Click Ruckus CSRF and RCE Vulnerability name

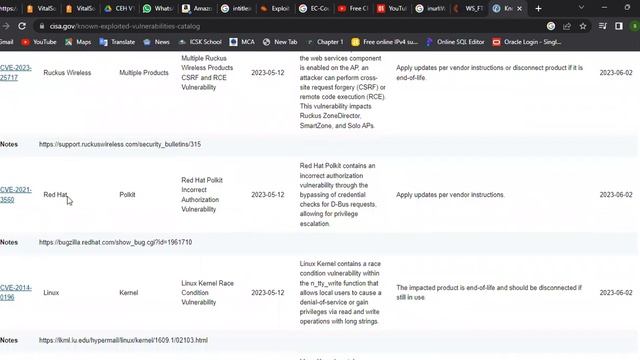(x=207, y=73)
